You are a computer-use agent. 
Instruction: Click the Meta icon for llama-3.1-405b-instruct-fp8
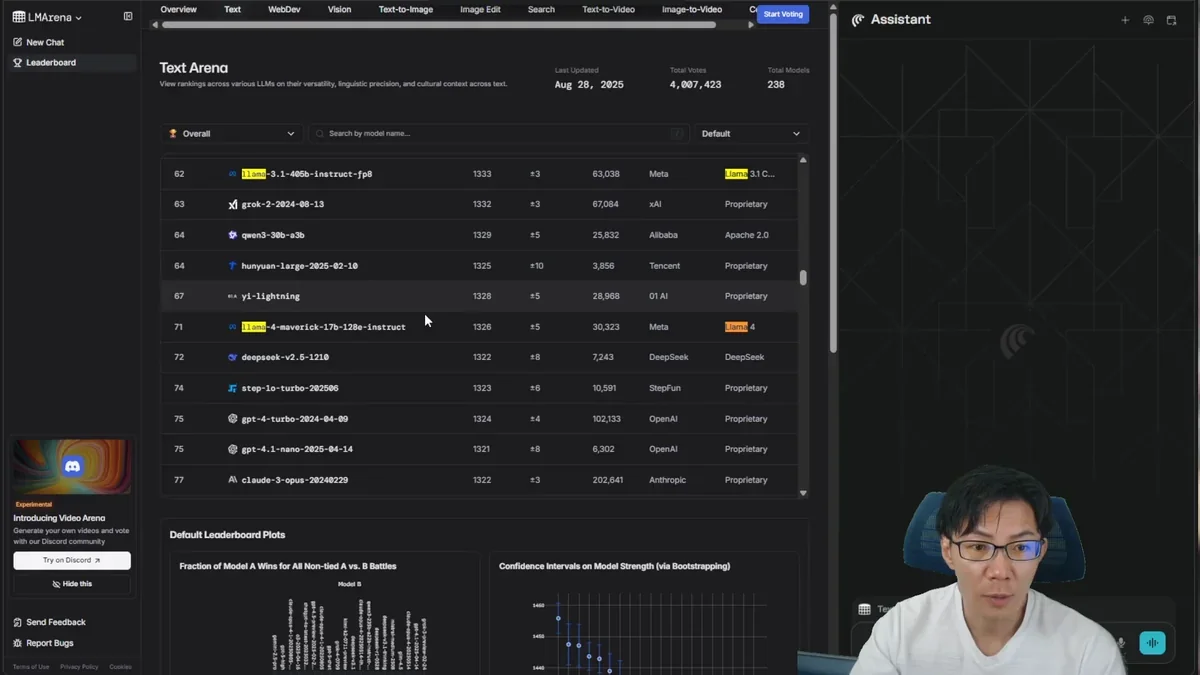pyautogui.click(x=232, y=174)
